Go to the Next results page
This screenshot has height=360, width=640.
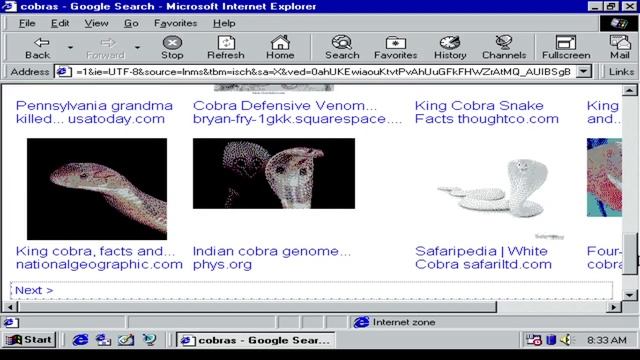(x=34, y=290)
